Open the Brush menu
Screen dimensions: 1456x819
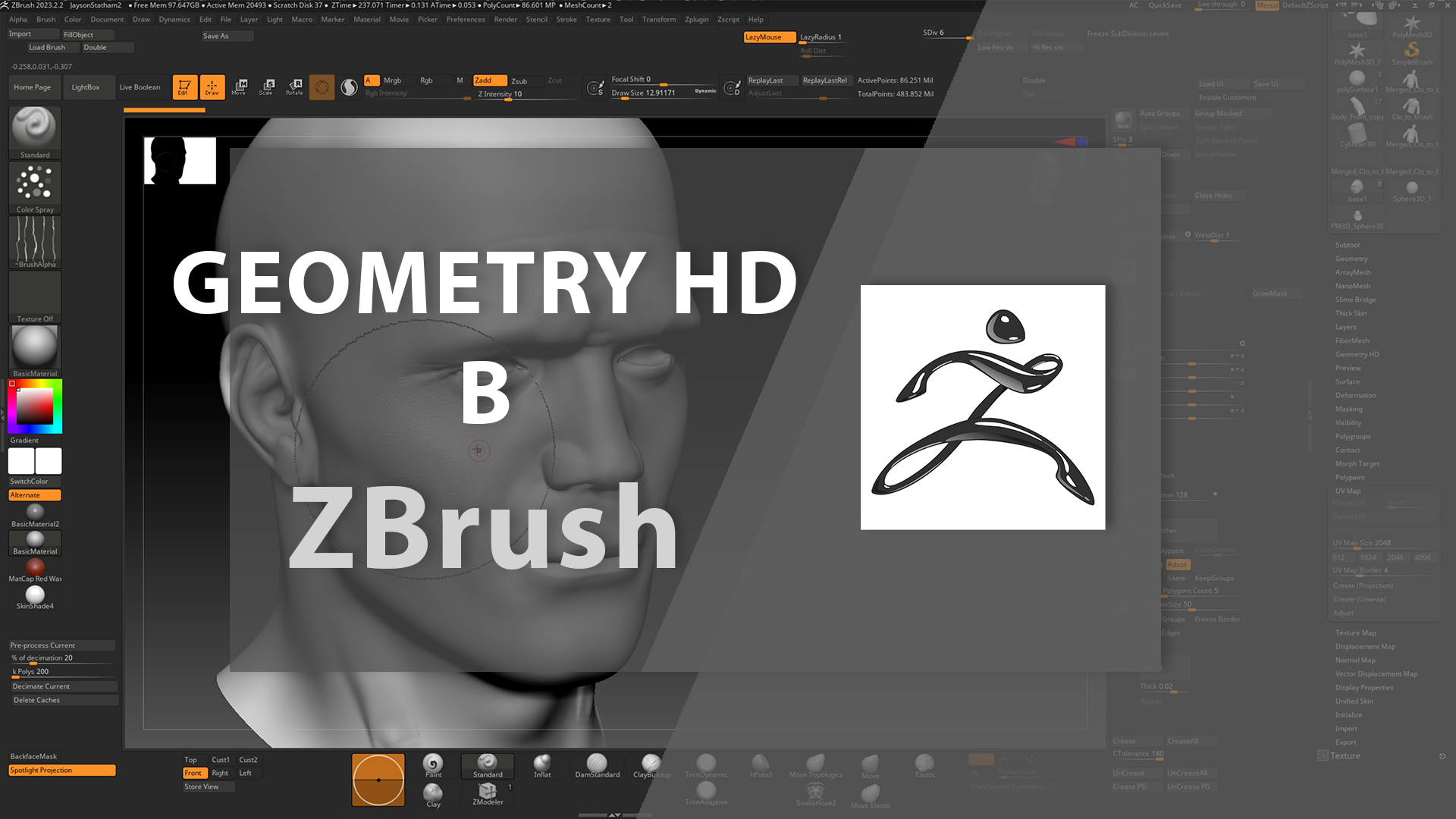tap(46, 20)
